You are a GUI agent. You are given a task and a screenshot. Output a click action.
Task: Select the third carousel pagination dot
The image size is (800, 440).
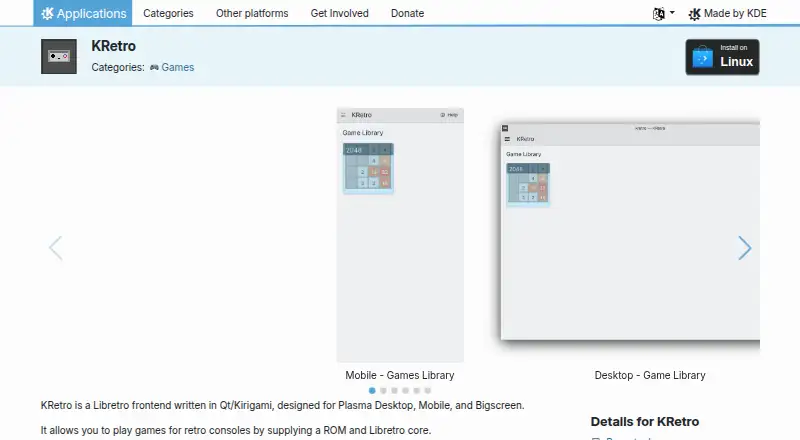click(394, 390)
